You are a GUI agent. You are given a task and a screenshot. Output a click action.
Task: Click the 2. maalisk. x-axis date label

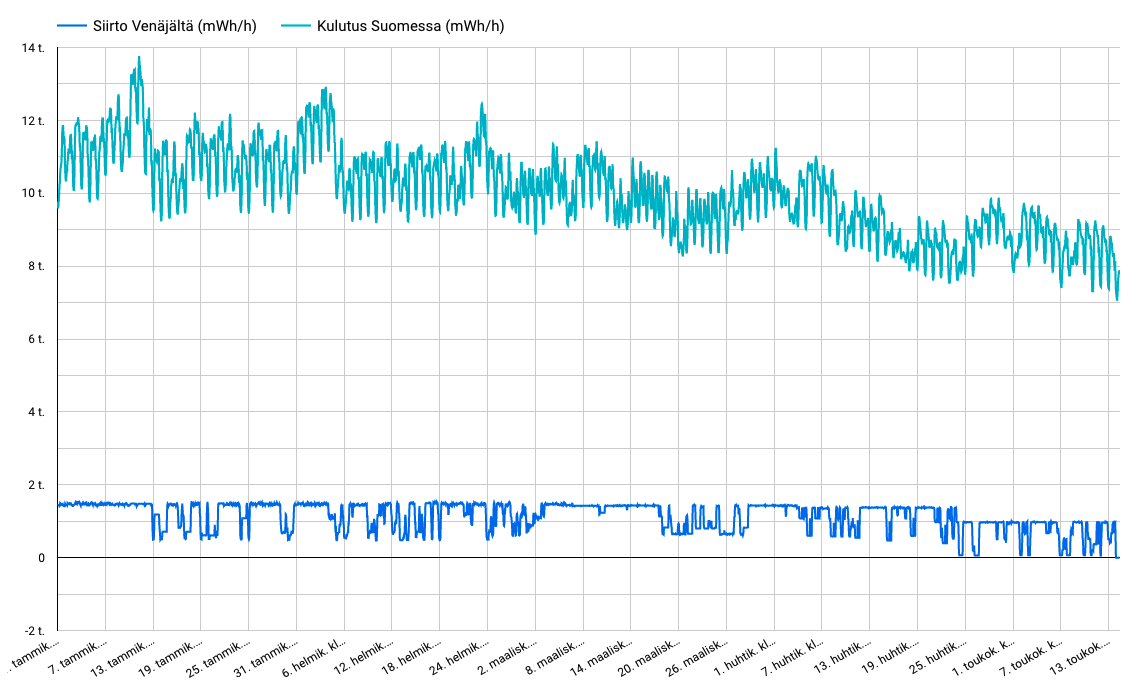click(508, 656)
